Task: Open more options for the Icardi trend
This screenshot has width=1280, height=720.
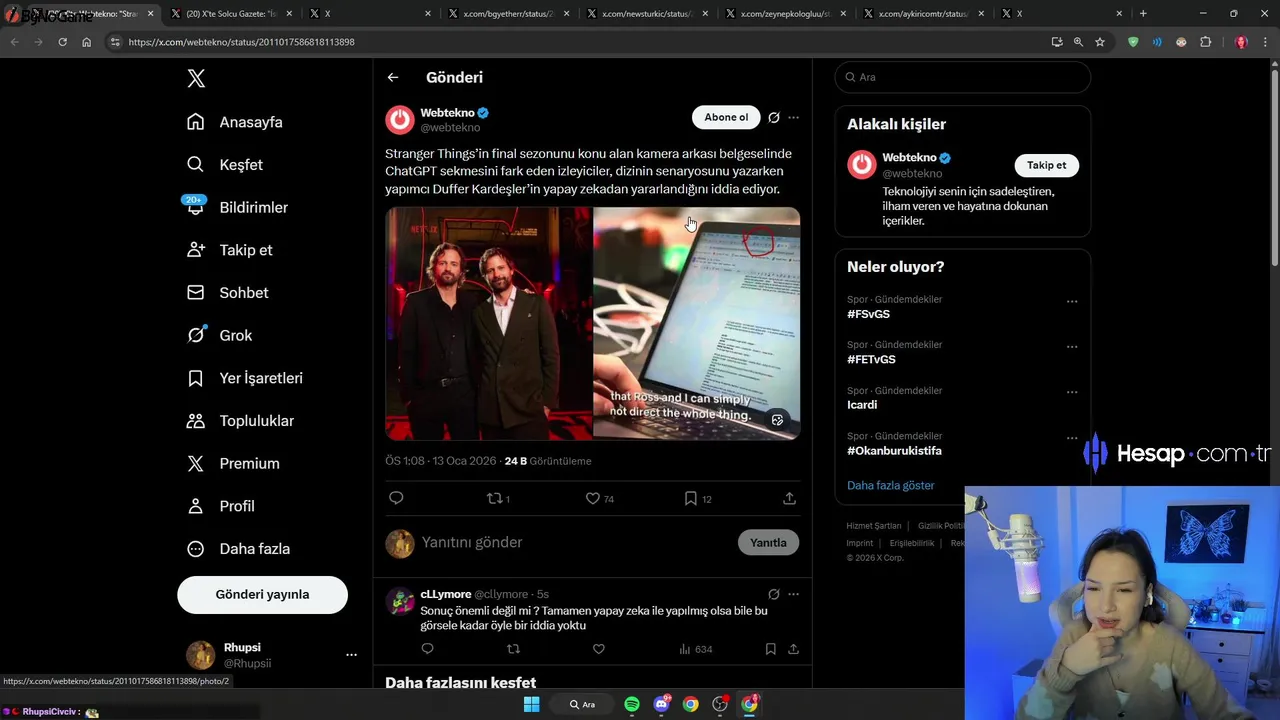Action: (x=1072, y=392)
